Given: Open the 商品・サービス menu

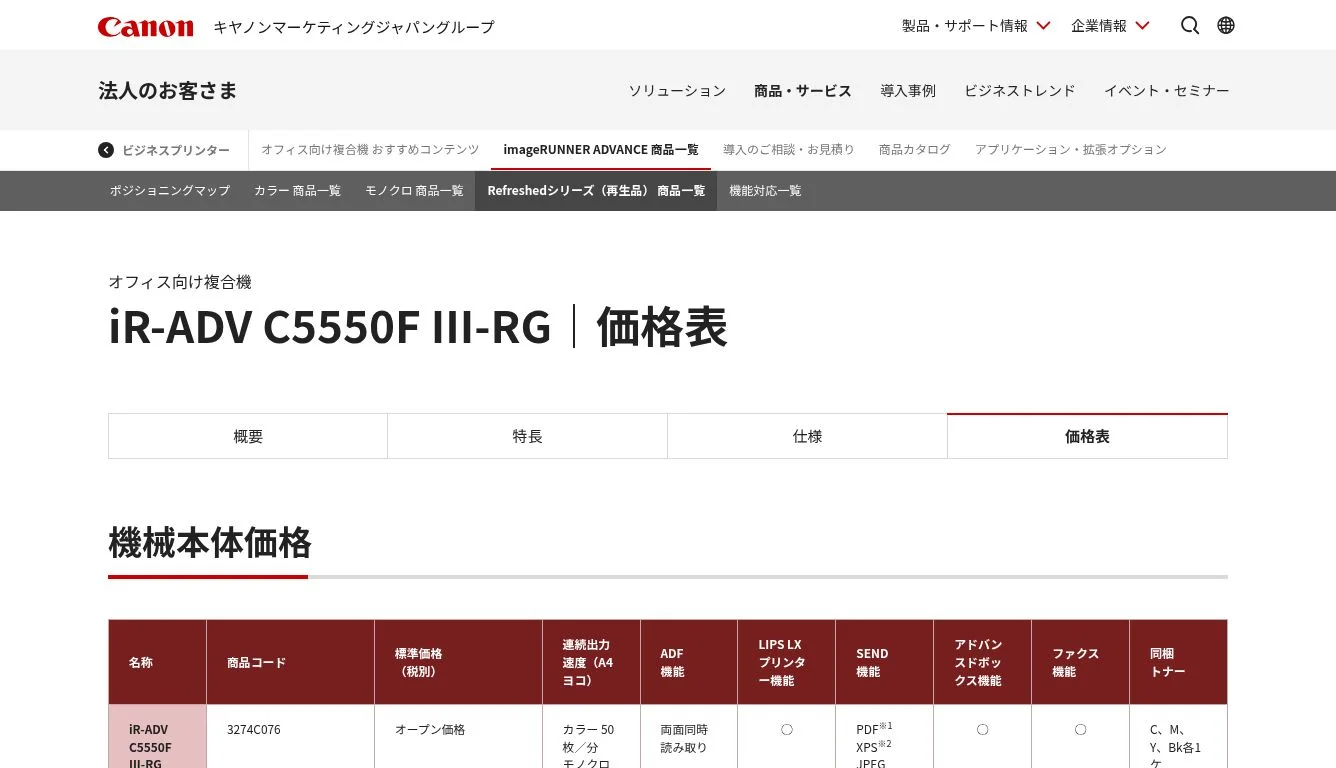Looking at the screenshot, I should [x=803, y=91].
